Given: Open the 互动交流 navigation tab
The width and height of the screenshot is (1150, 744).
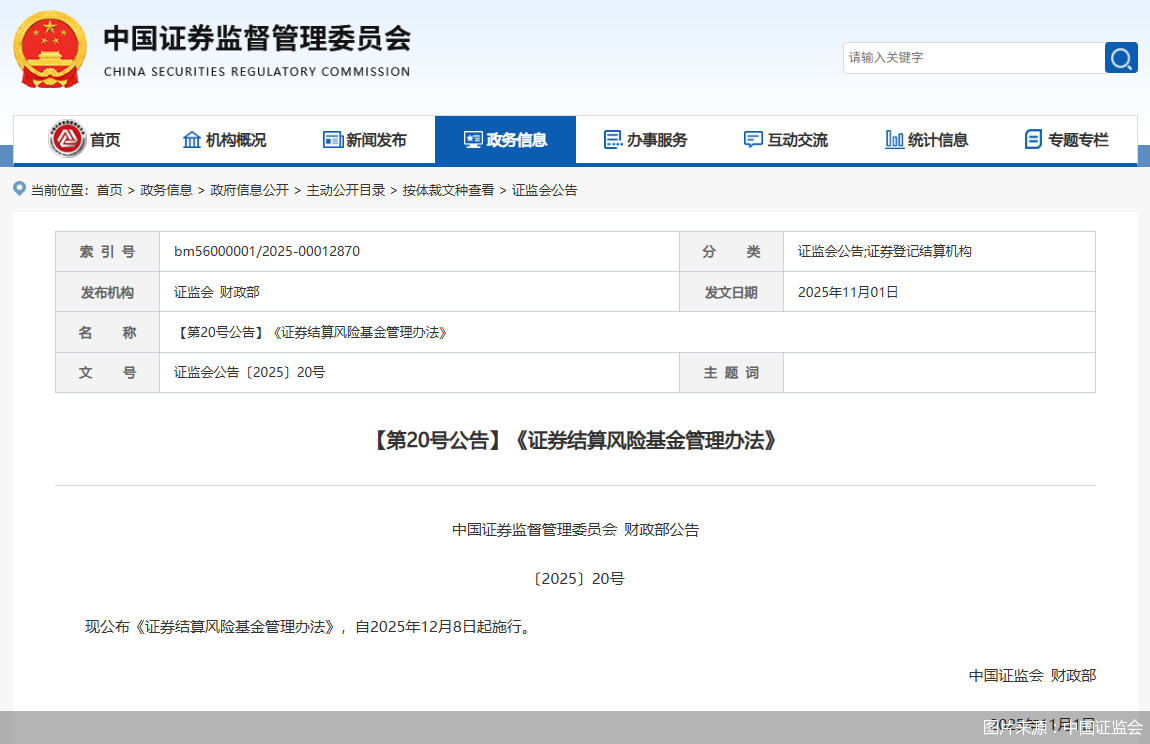Looking at the screenshot, I should [x=786, y=139].
